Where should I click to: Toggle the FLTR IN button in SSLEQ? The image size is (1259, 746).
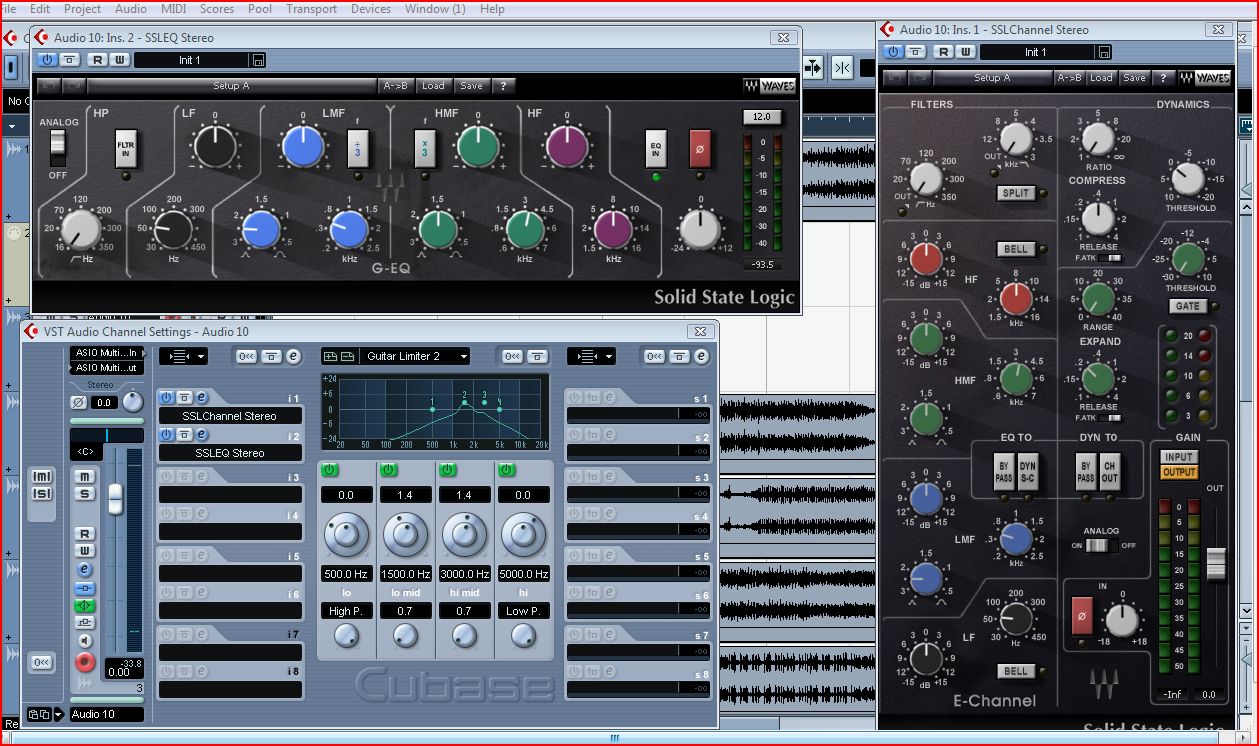click(x=125, y=148)
